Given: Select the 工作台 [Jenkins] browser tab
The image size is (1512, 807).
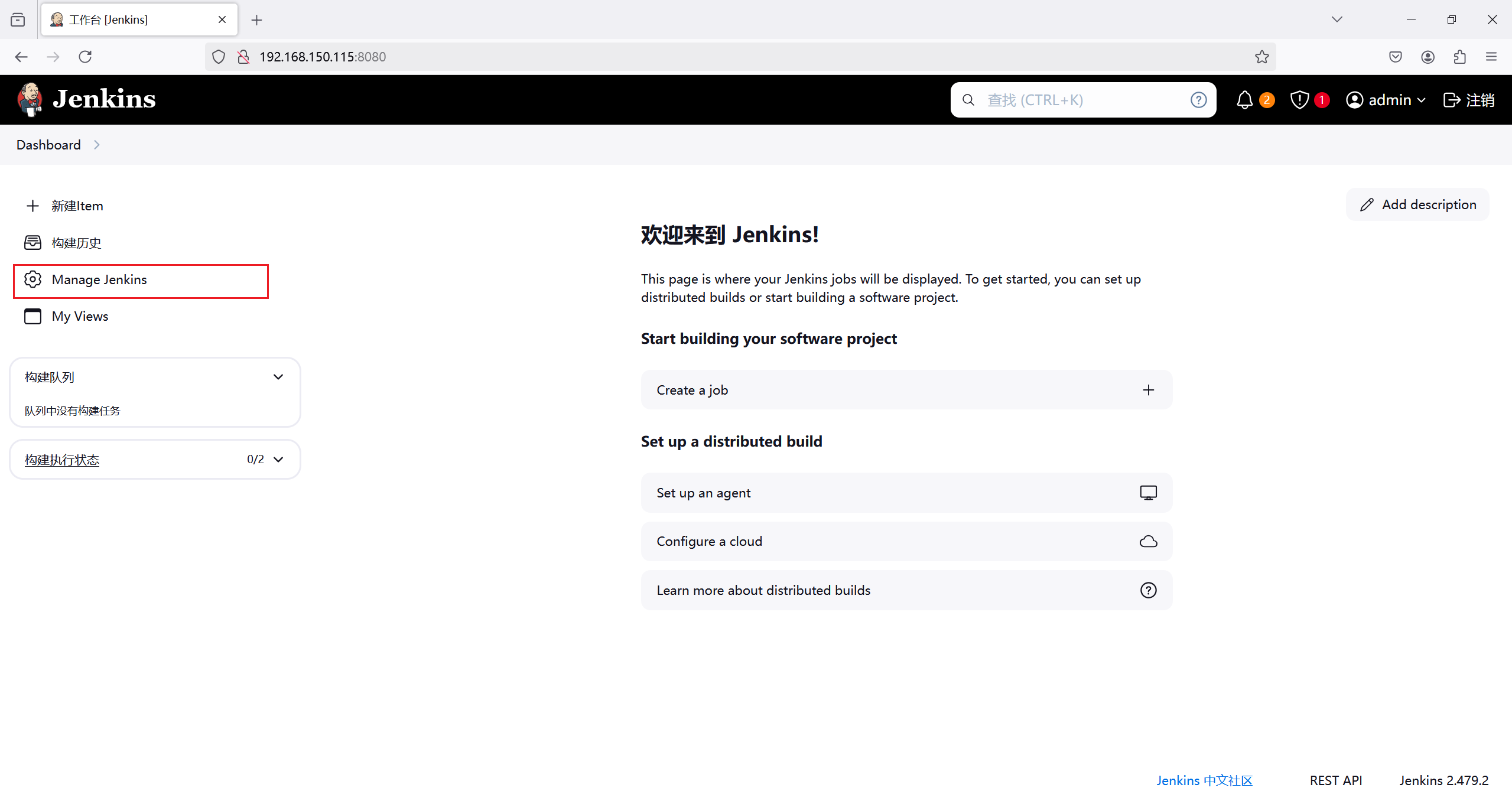Looking at the screenshot, I should point(139,19).
